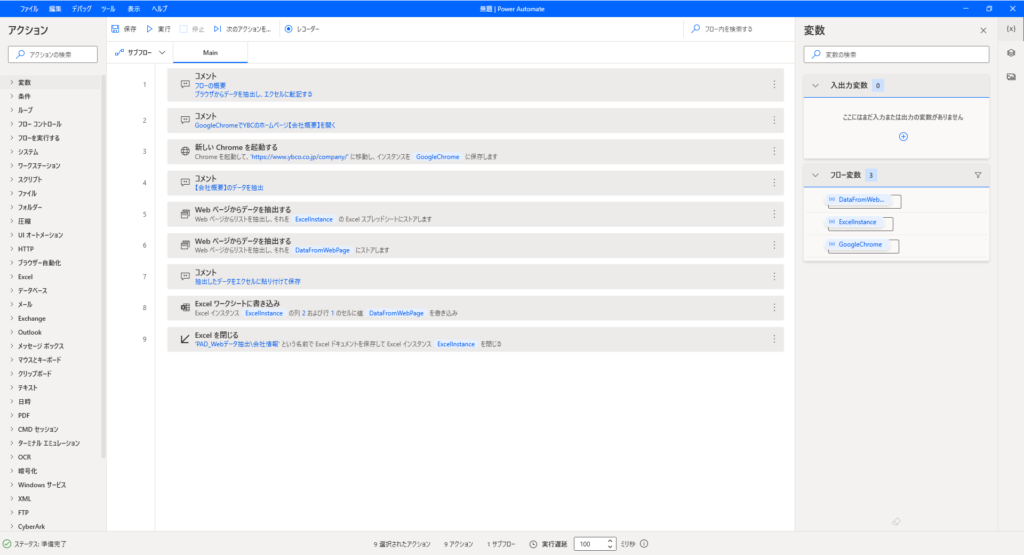Open the ヘルプ menu

click(x=159, y=9)
